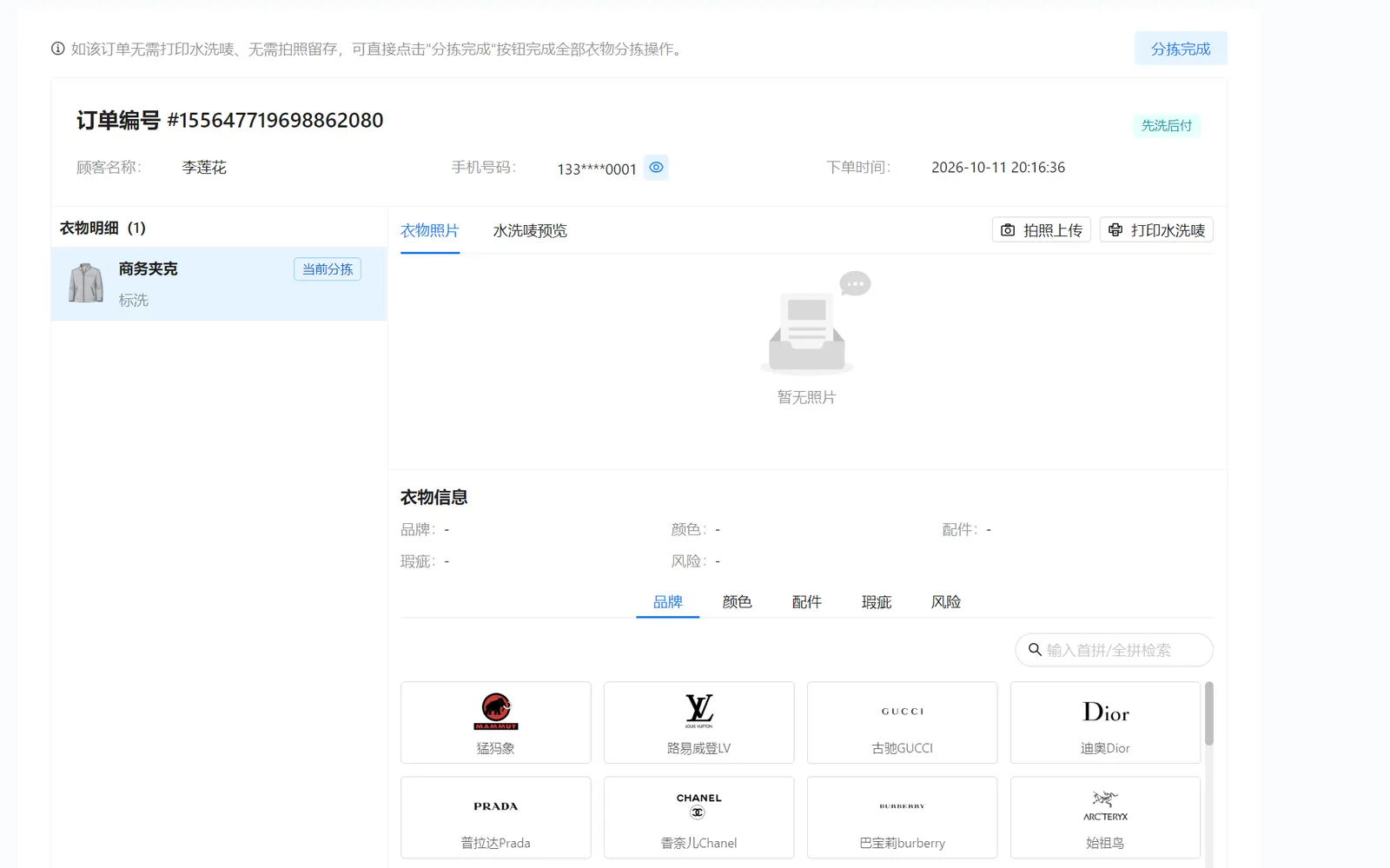The width and height of the screenshot is (1390, 868).
Task: Click the 先洗后付 payment tag
Action: tap(1167, 126)
